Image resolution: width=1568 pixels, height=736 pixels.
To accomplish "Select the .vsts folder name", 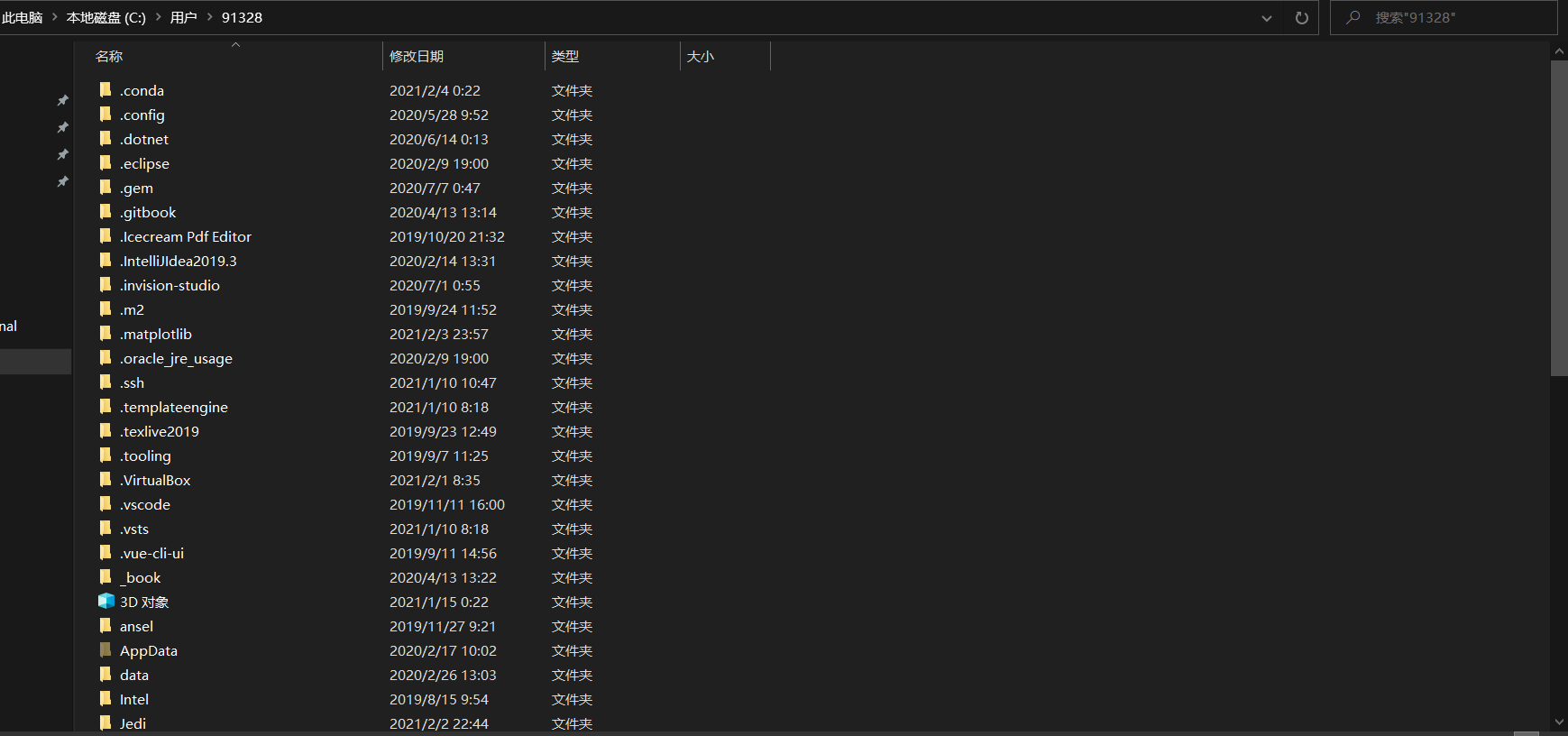I will point(134,529).
